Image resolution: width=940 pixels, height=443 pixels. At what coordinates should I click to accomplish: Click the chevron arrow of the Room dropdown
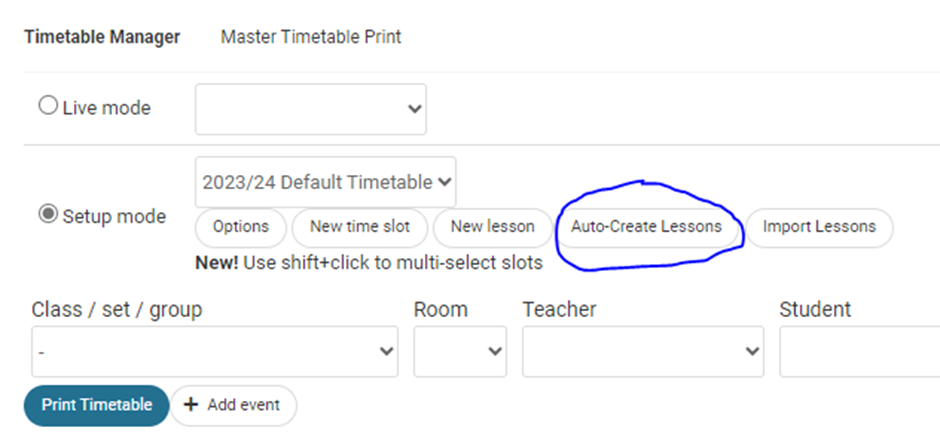click(x=495, y=352)
